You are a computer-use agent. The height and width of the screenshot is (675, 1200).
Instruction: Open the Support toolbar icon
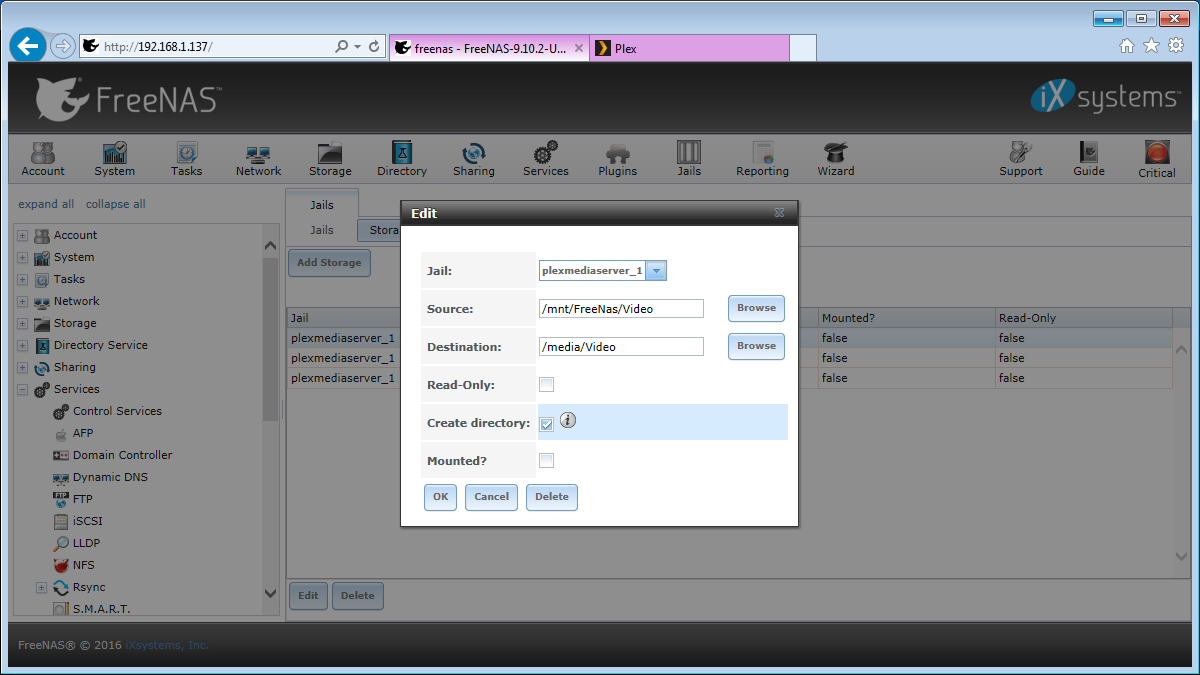[x=1021, y=159]
